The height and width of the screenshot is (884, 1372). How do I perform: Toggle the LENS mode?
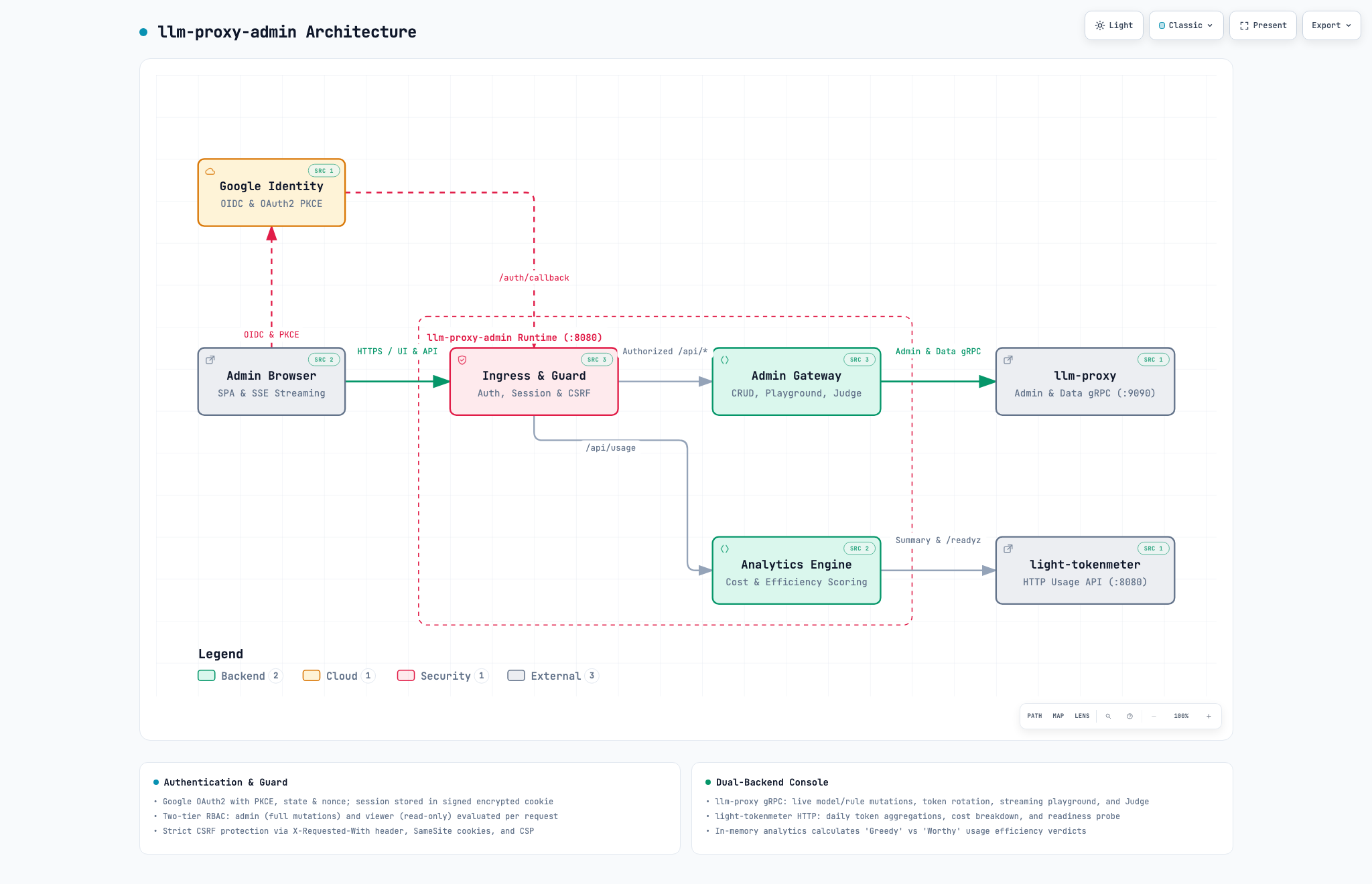click(x=1082, y=716)
